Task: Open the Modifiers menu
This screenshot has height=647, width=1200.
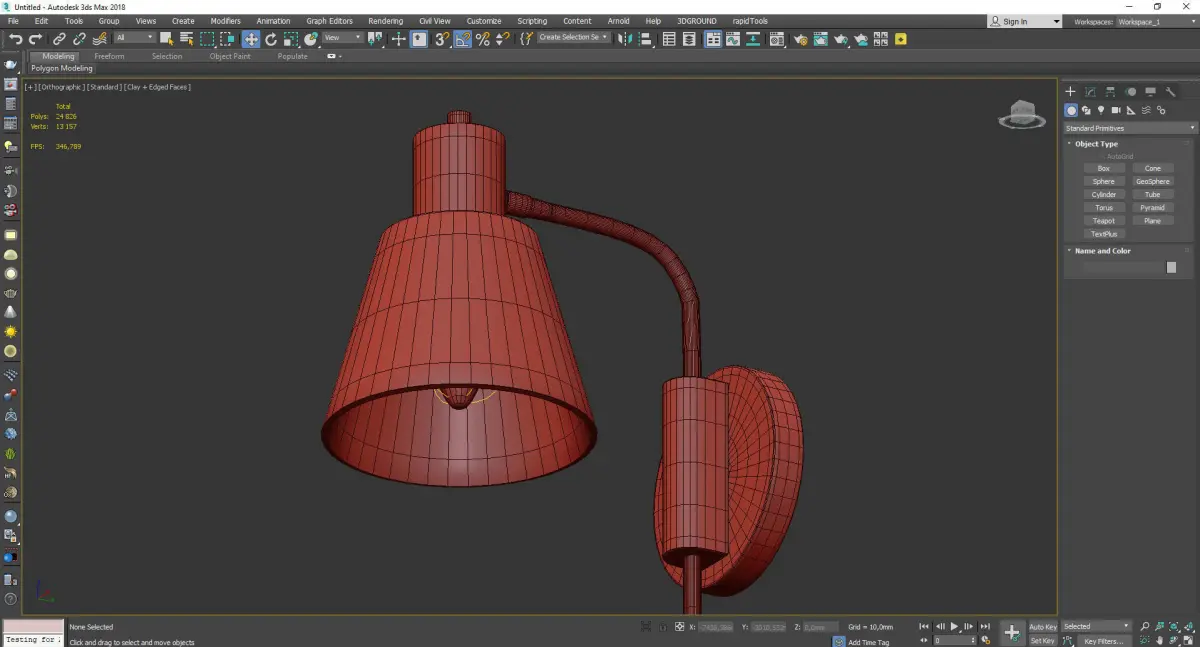Action: (225, 21)
